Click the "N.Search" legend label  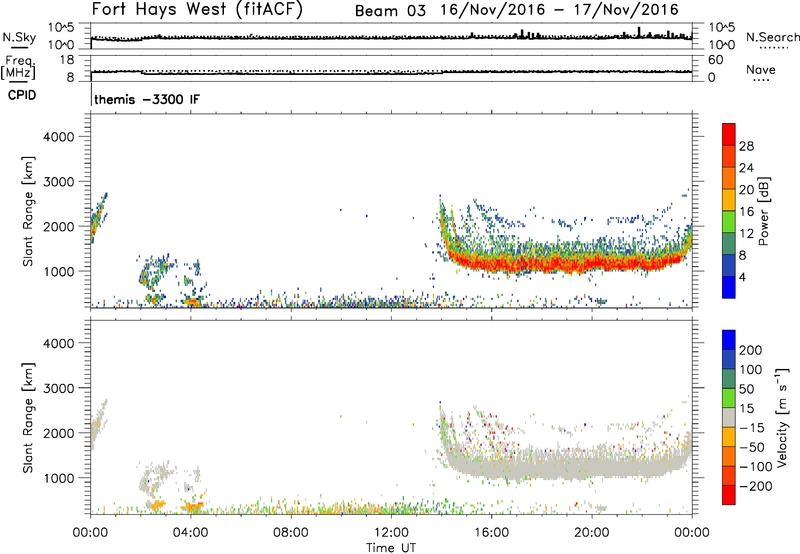point(773,37)
